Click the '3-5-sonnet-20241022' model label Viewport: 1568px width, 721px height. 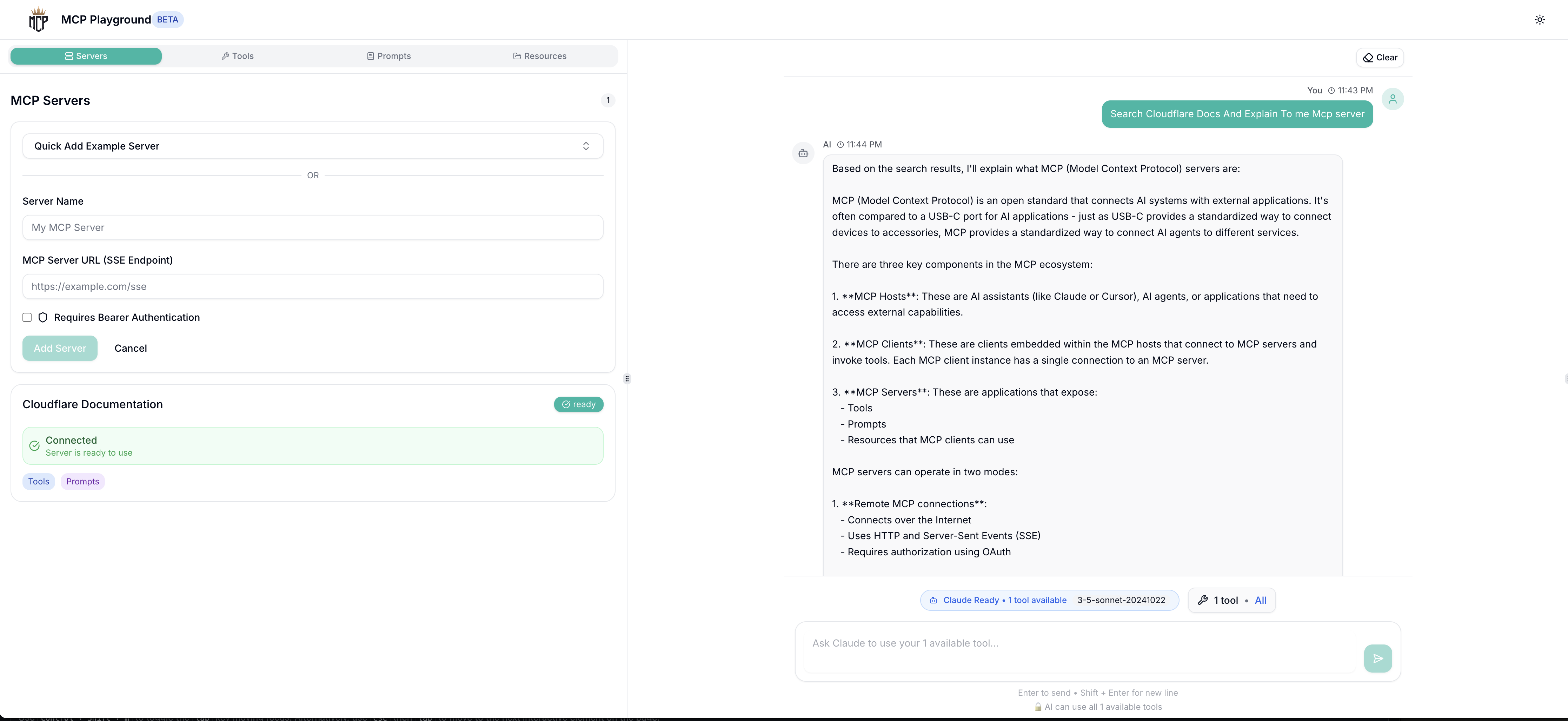[x=1121, y=601]
